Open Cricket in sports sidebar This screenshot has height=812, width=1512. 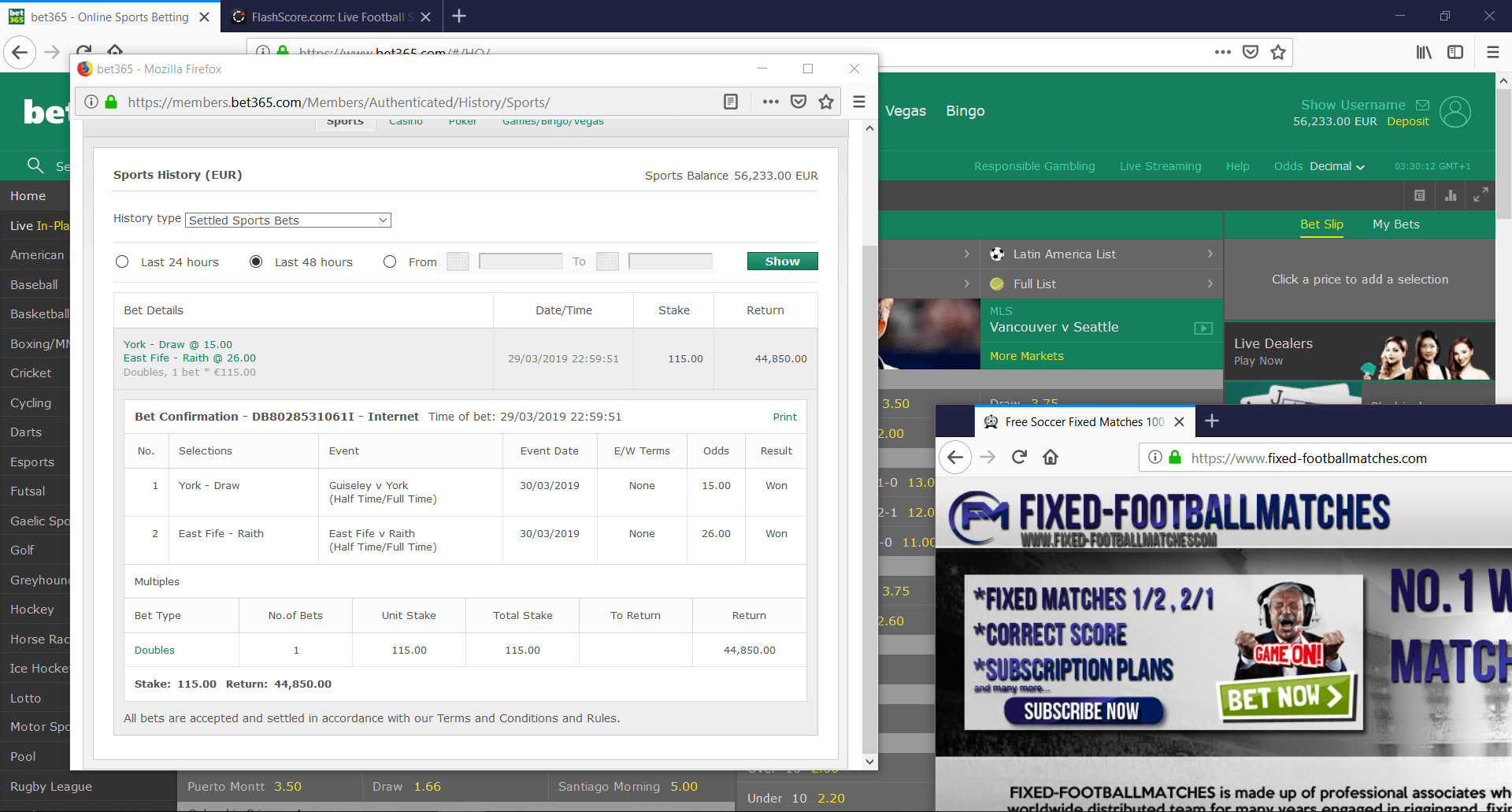click(31, 373)
